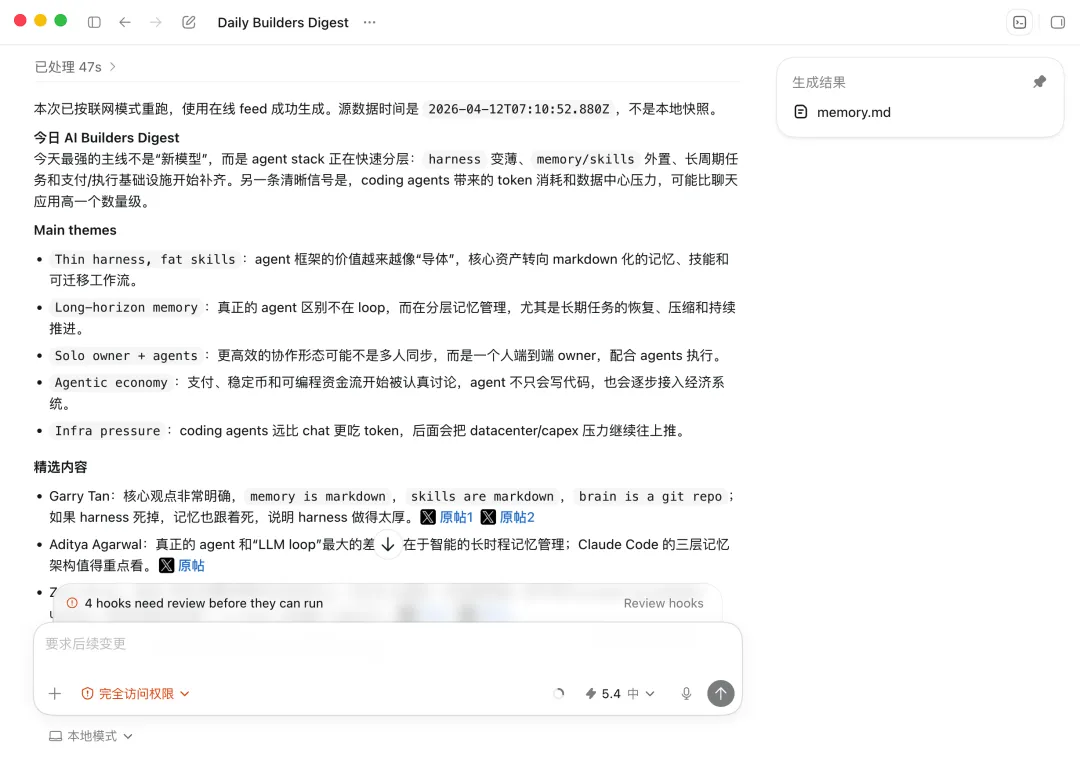This screenshot has width=1080, height=757.
Task: Expand the 已处理 47s details
Action: pos(75,67)
